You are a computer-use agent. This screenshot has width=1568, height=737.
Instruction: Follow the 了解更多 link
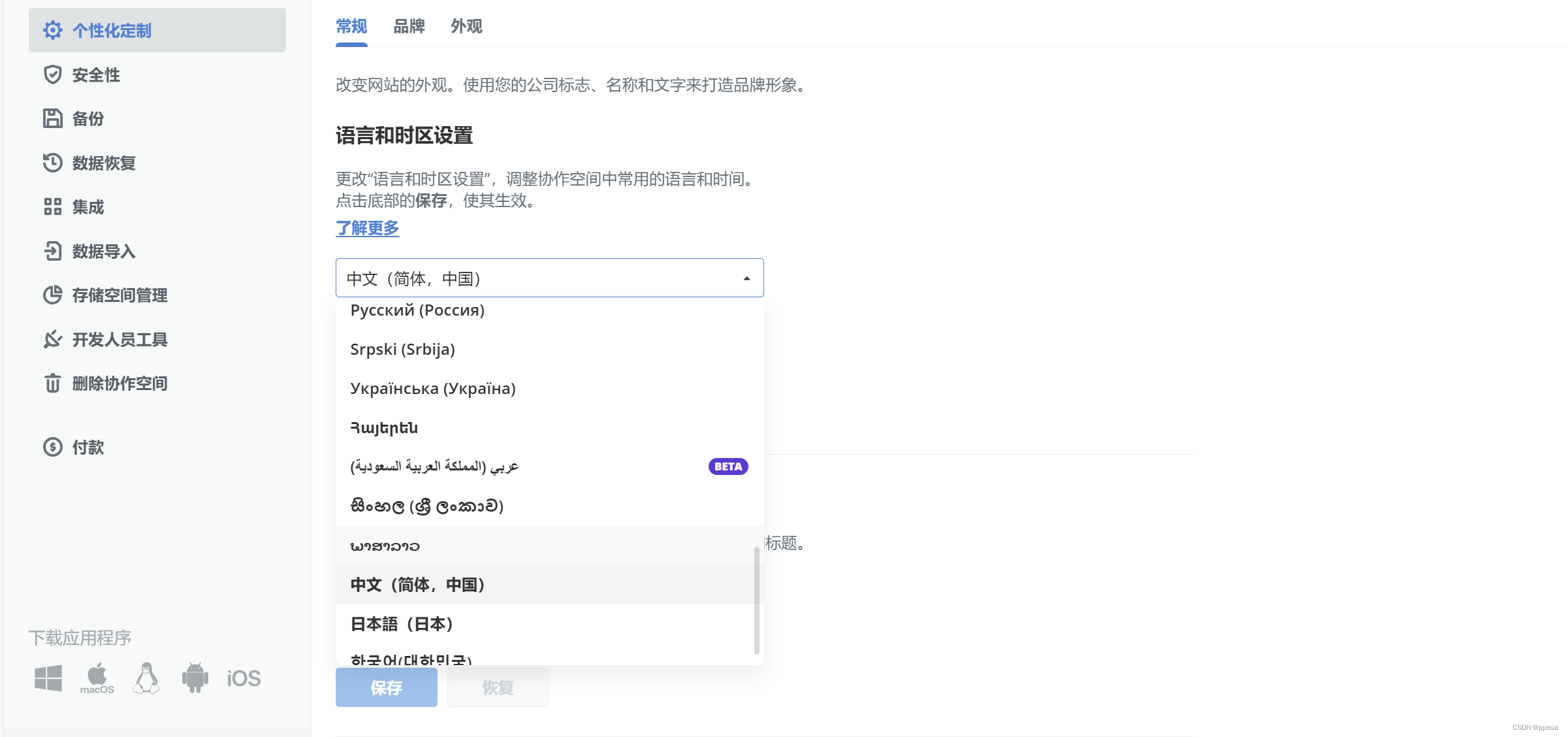coord(367,228)
